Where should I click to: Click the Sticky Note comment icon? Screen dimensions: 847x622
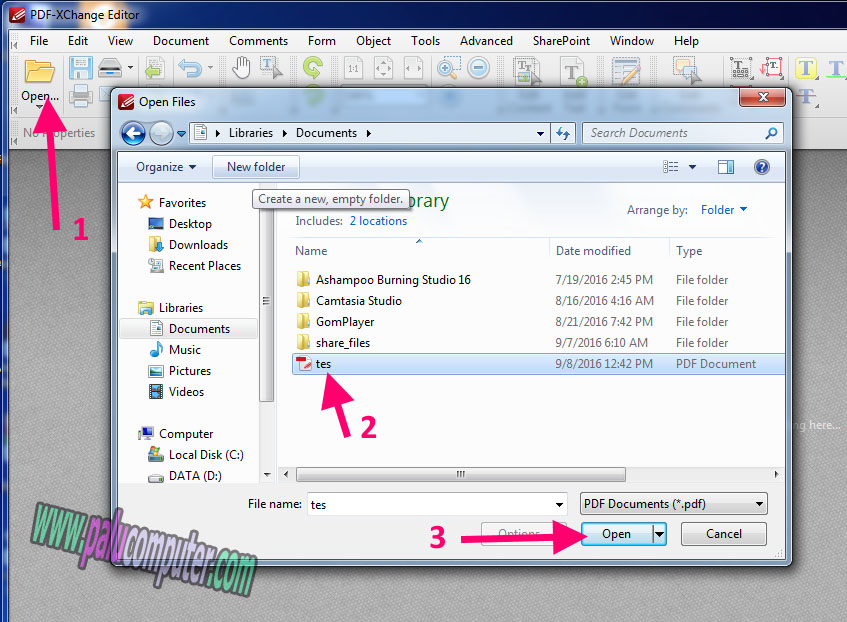pyautogui.click(x=686, y=70)
